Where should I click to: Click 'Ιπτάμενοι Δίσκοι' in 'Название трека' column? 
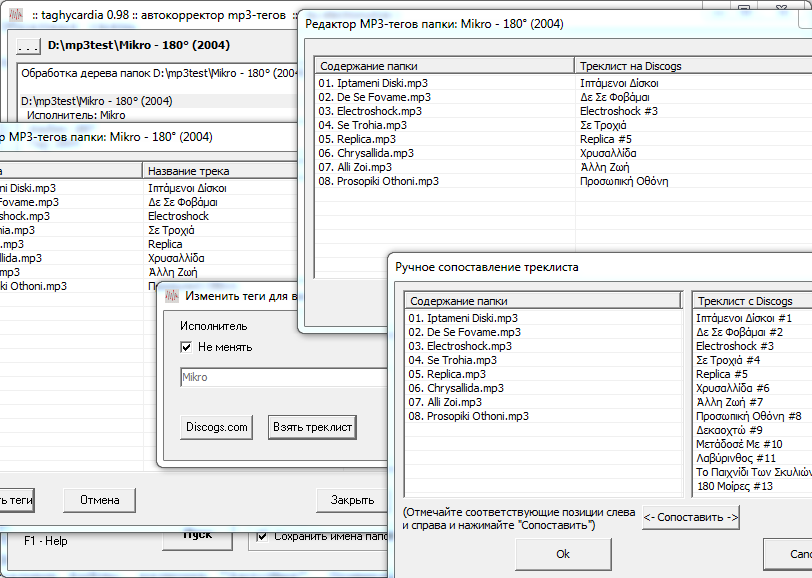coord(187,189)
